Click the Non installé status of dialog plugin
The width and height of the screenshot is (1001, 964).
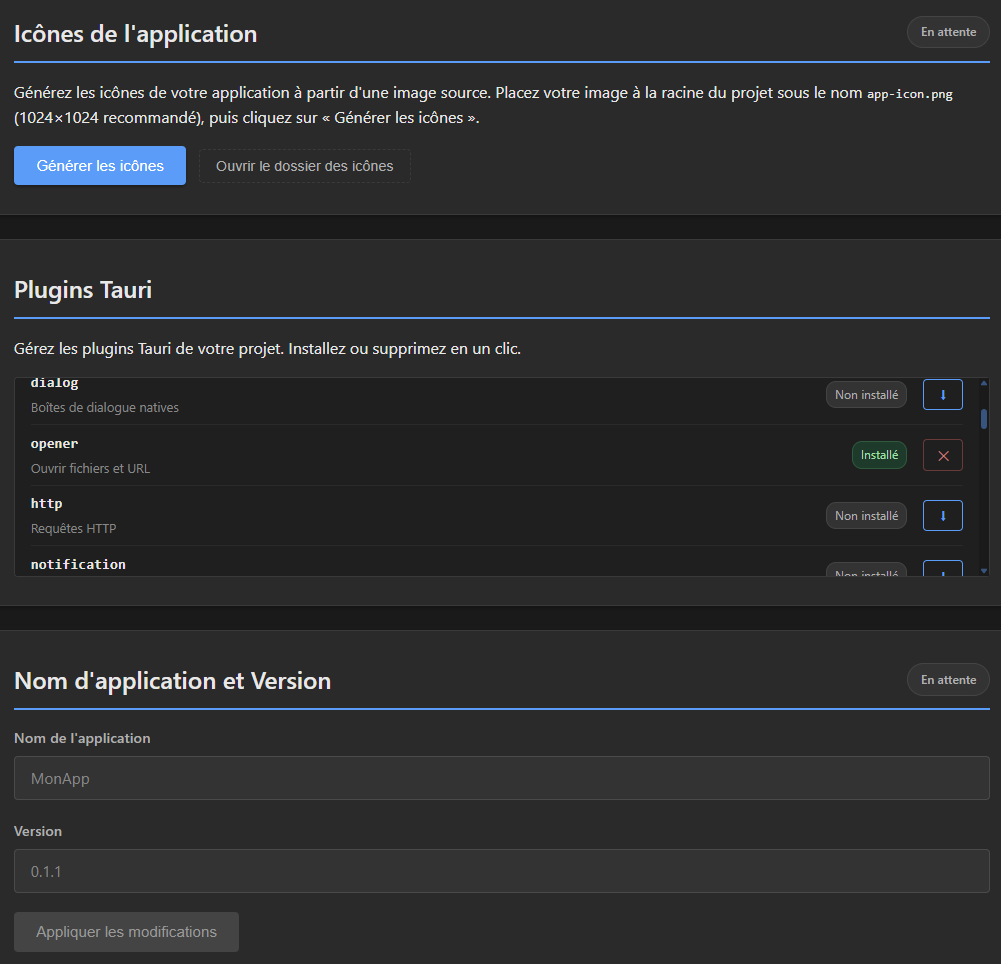(x=866, y=395)
